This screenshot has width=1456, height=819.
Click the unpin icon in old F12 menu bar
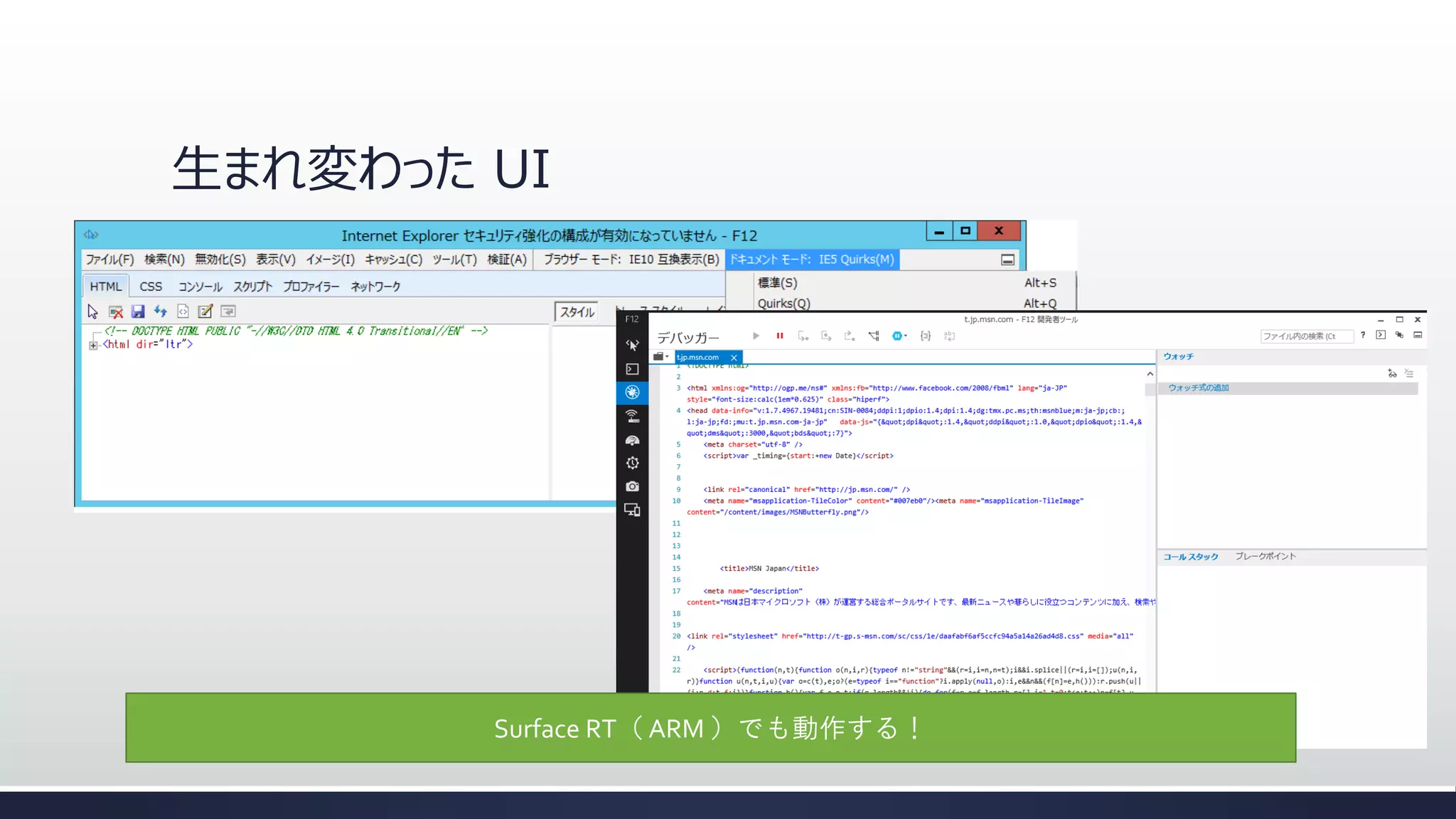pos(1007,260)
